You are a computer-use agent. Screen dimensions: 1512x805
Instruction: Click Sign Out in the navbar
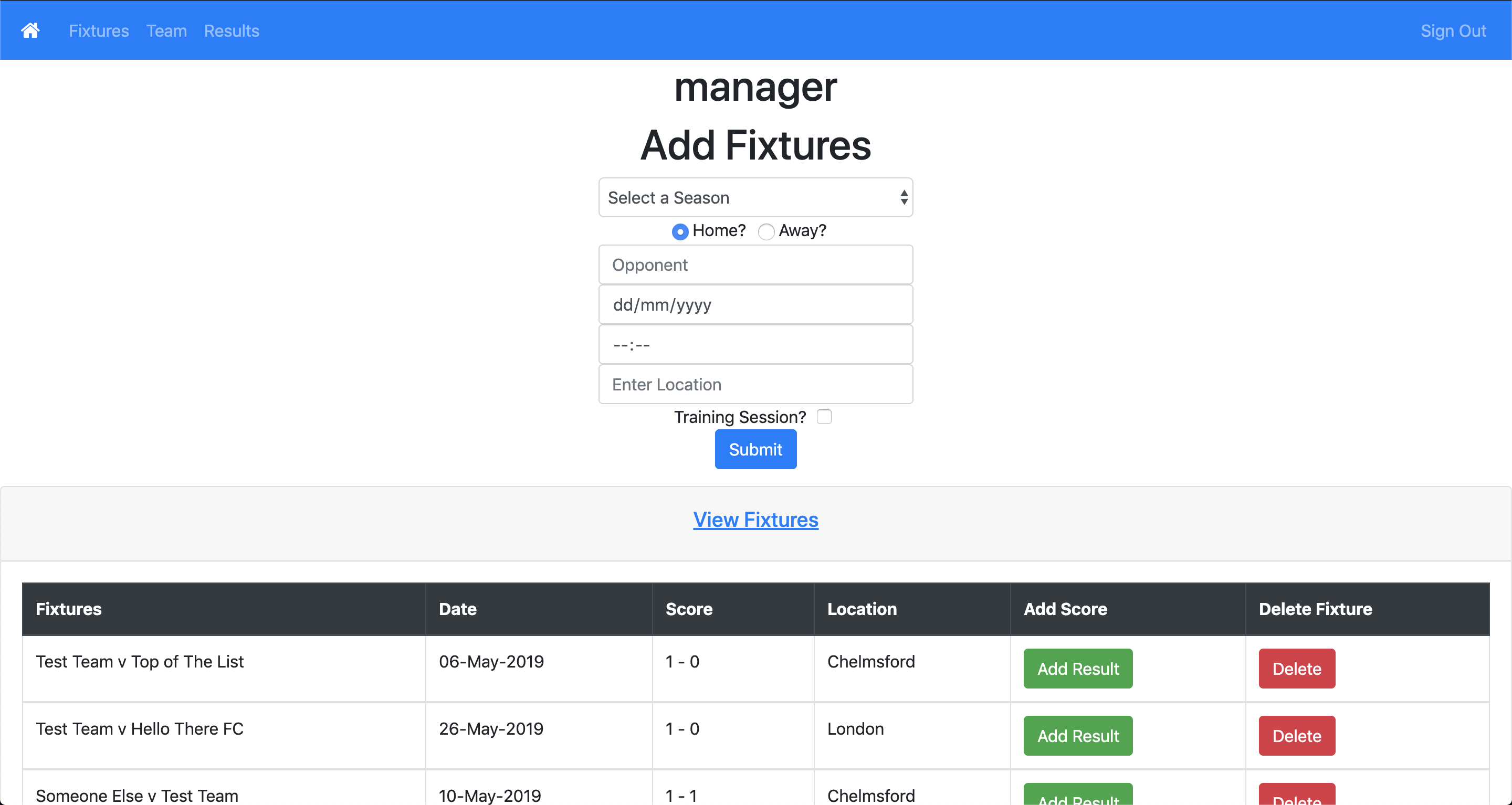click(x=1453, y=30)
